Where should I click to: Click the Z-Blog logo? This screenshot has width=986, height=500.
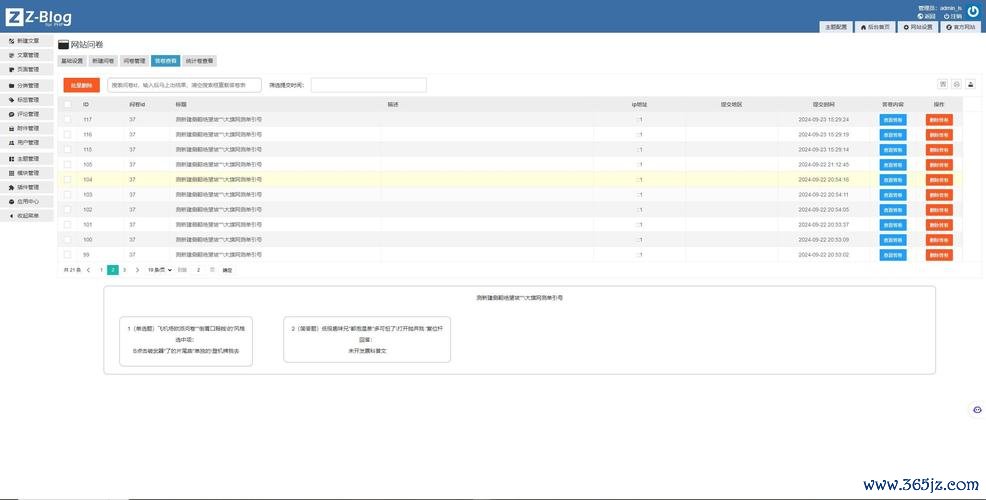38,17
